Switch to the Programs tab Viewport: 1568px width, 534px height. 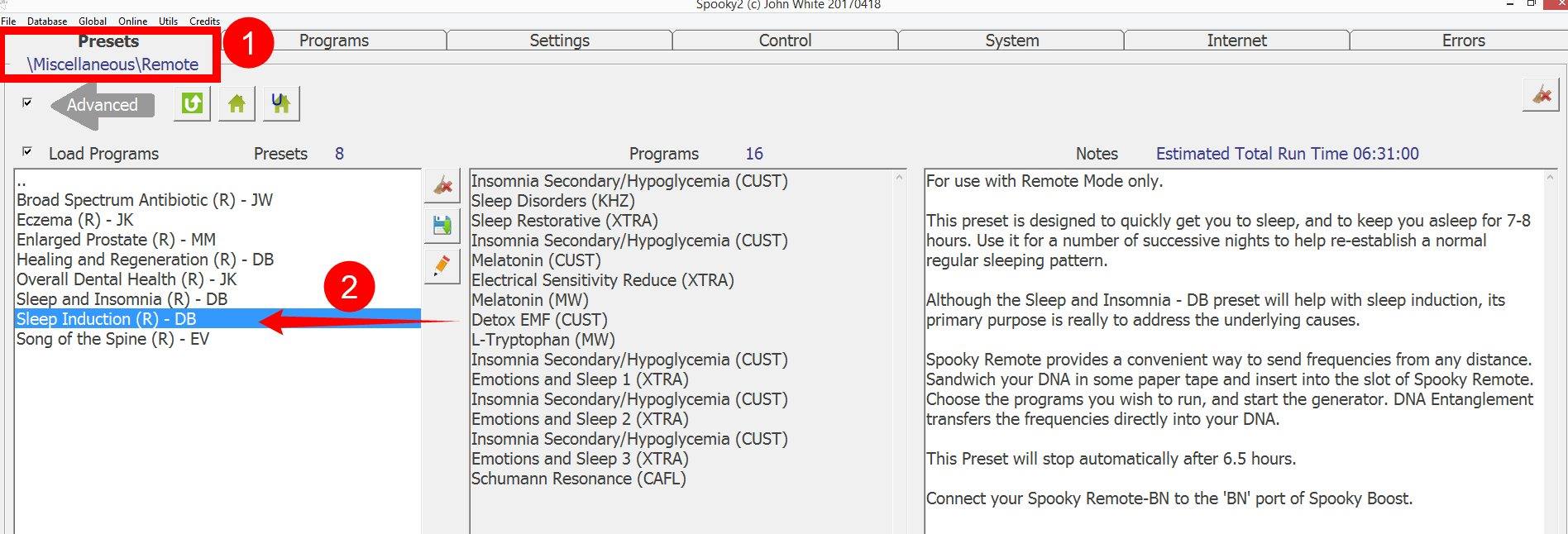[334, 41]
